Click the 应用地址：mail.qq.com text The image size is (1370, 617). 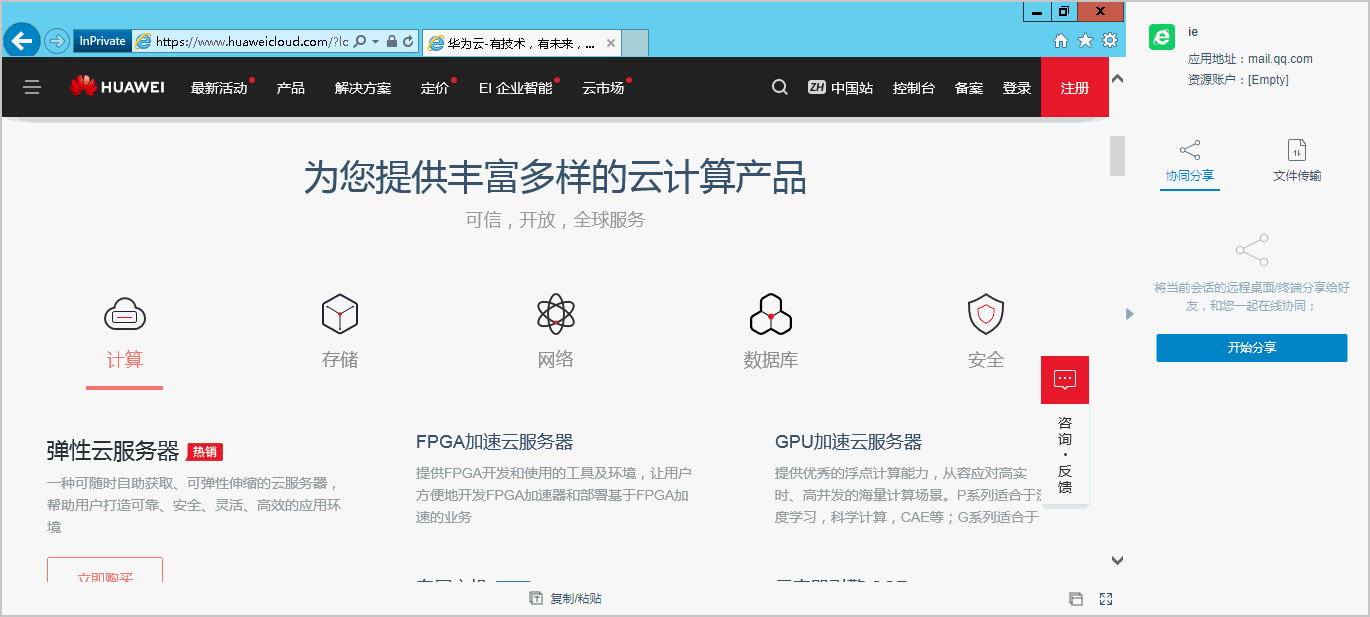1250,59
